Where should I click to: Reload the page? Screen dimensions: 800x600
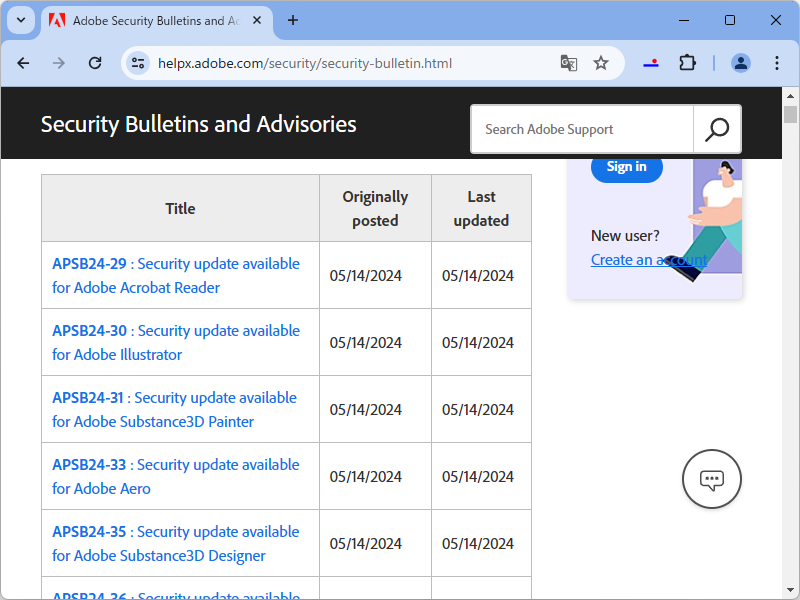(95, 63)
